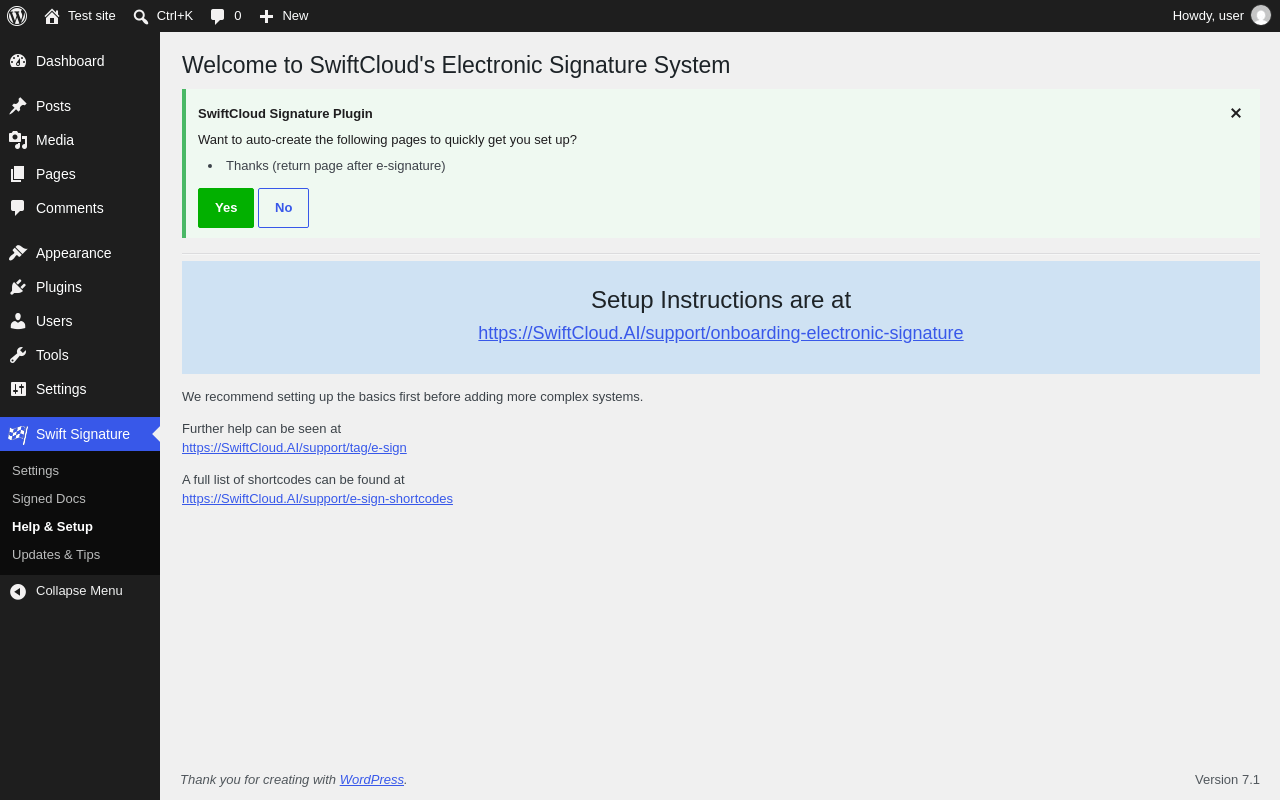This screenshot has height=800, width=1280.
Task: Open Tools menu item
Action: (x=80, y=355)
